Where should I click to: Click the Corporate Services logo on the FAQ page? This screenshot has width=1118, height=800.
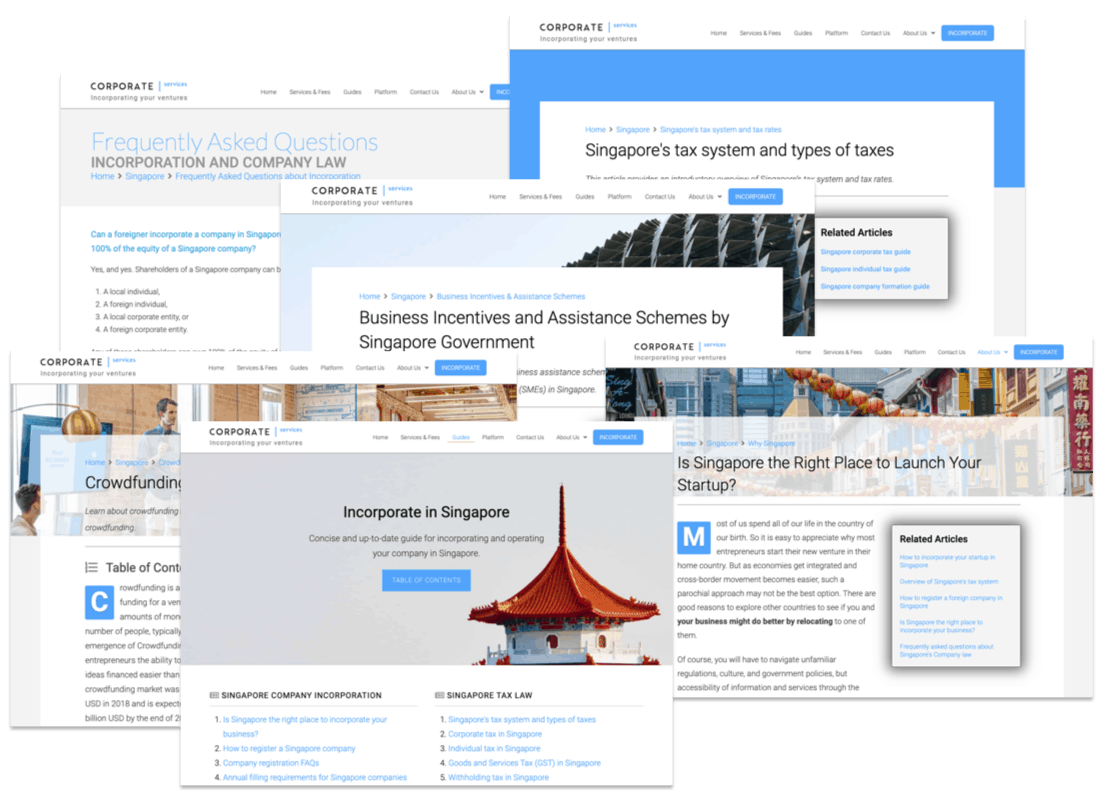138,91
